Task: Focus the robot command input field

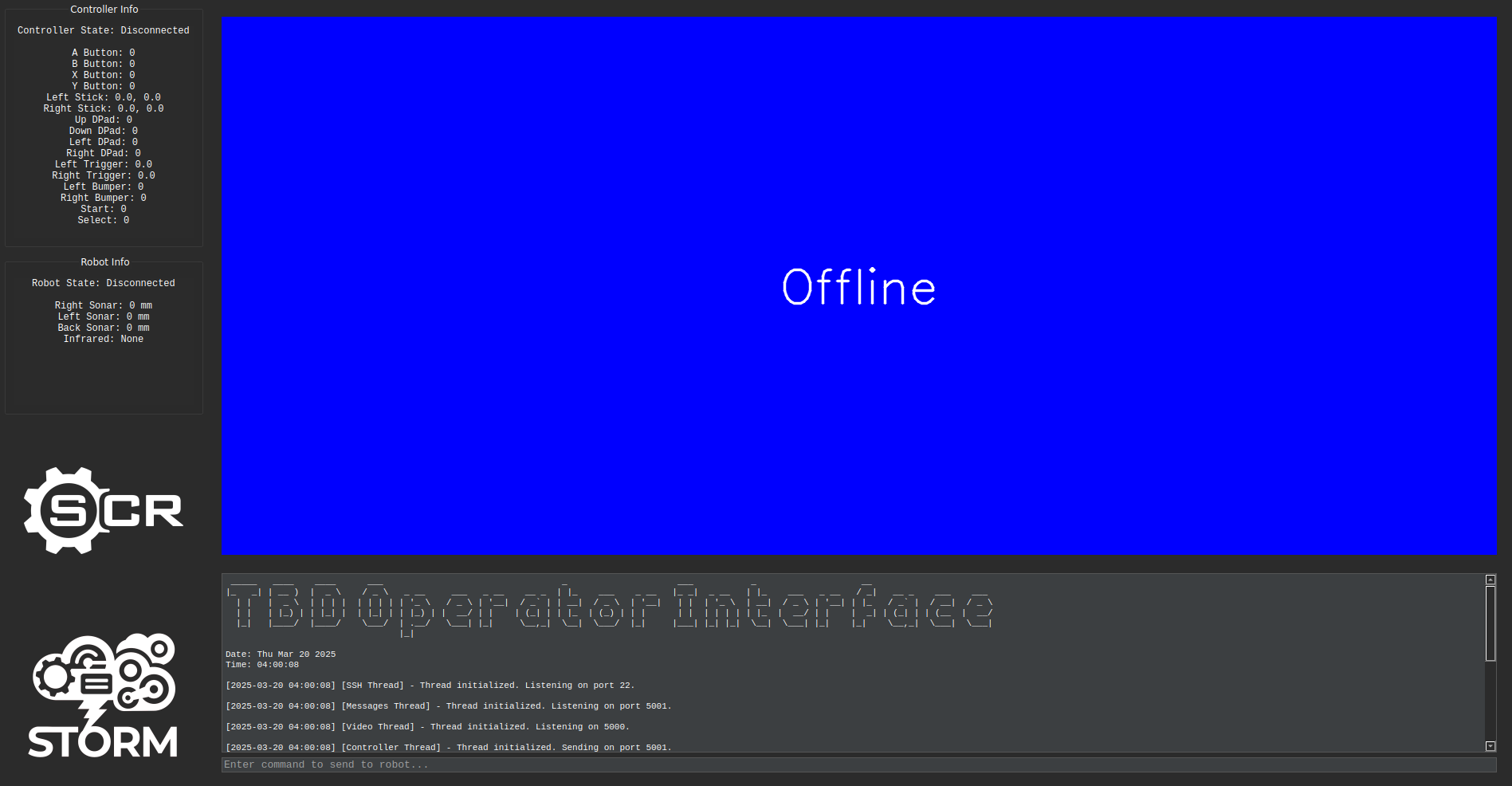Action: 858,764
